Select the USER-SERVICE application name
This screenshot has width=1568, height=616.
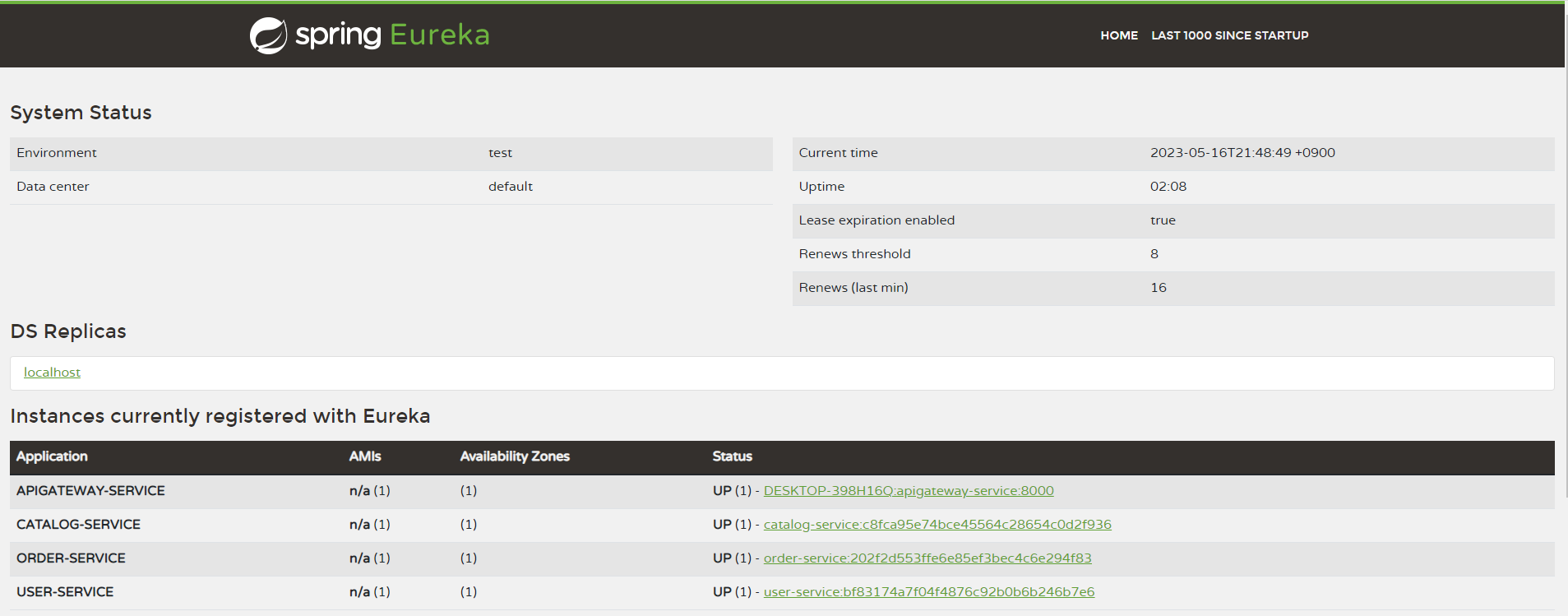click(65, 592)
